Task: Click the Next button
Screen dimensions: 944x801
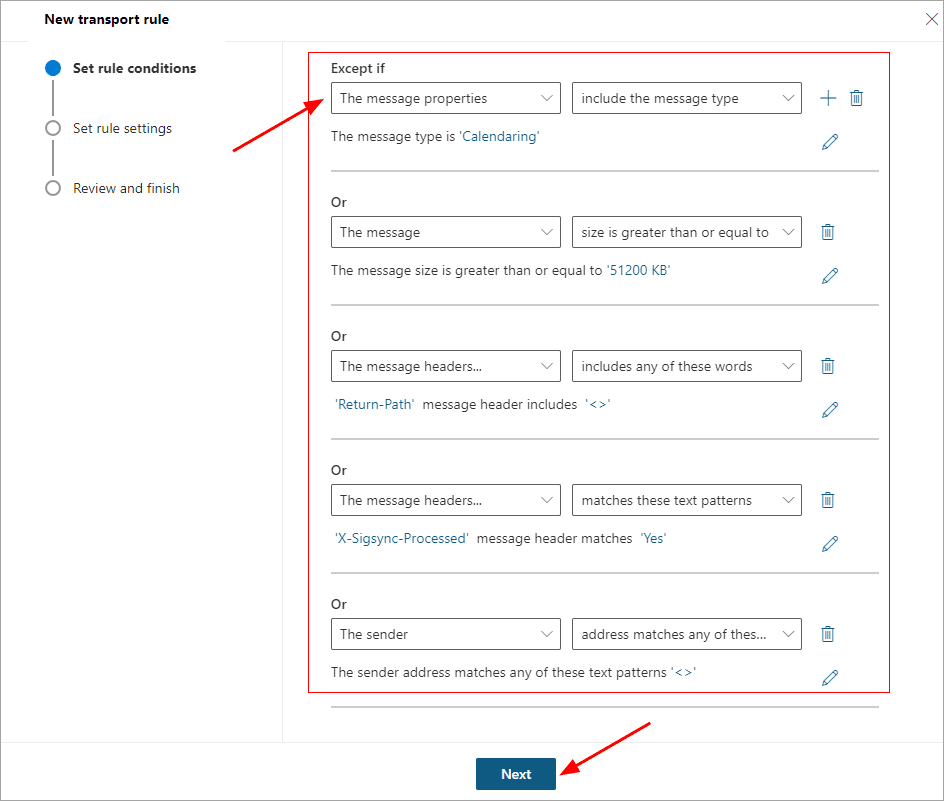Action: (x=516, y=774)
